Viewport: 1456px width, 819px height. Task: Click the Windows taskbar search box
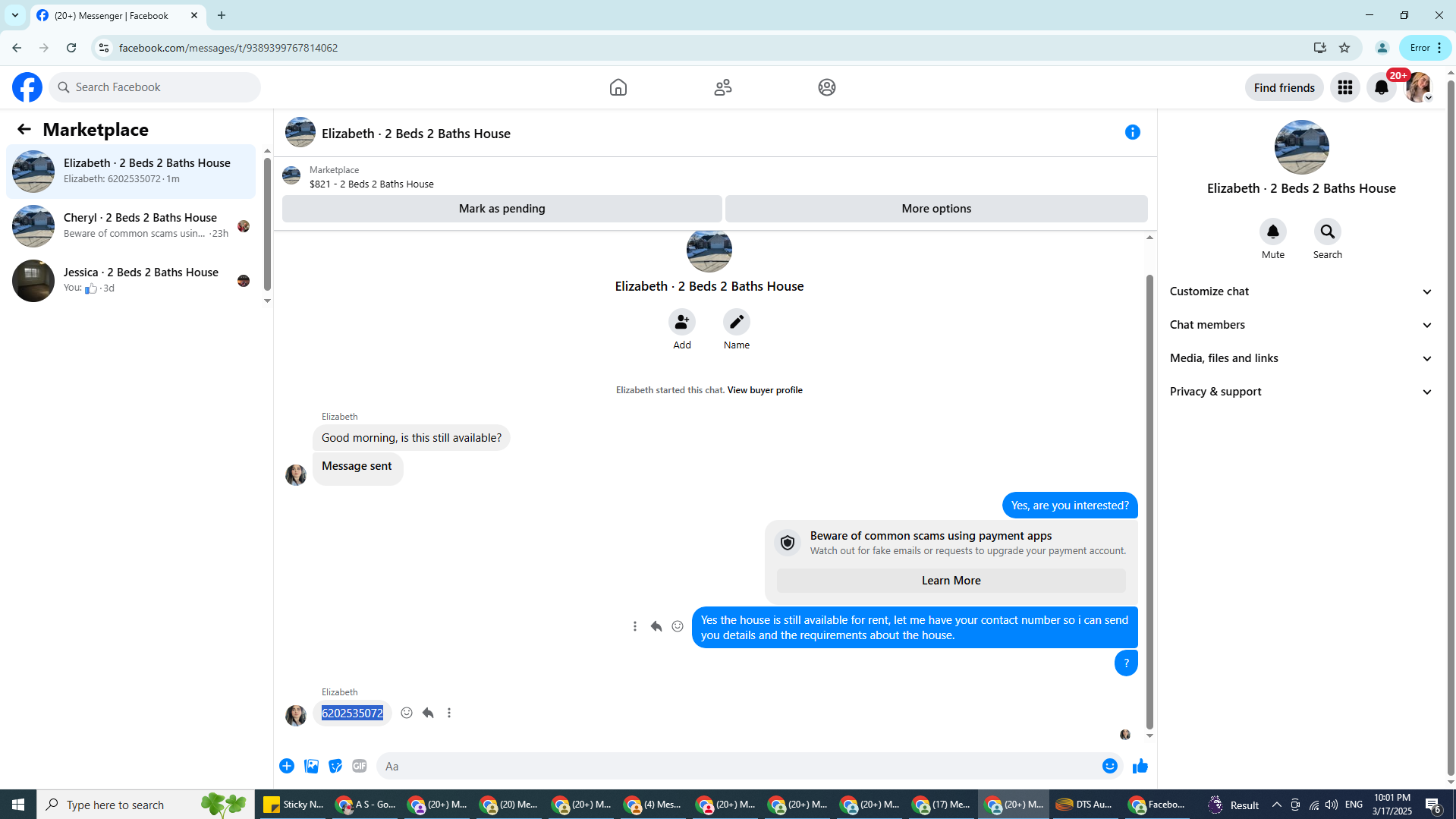(146, 805)
